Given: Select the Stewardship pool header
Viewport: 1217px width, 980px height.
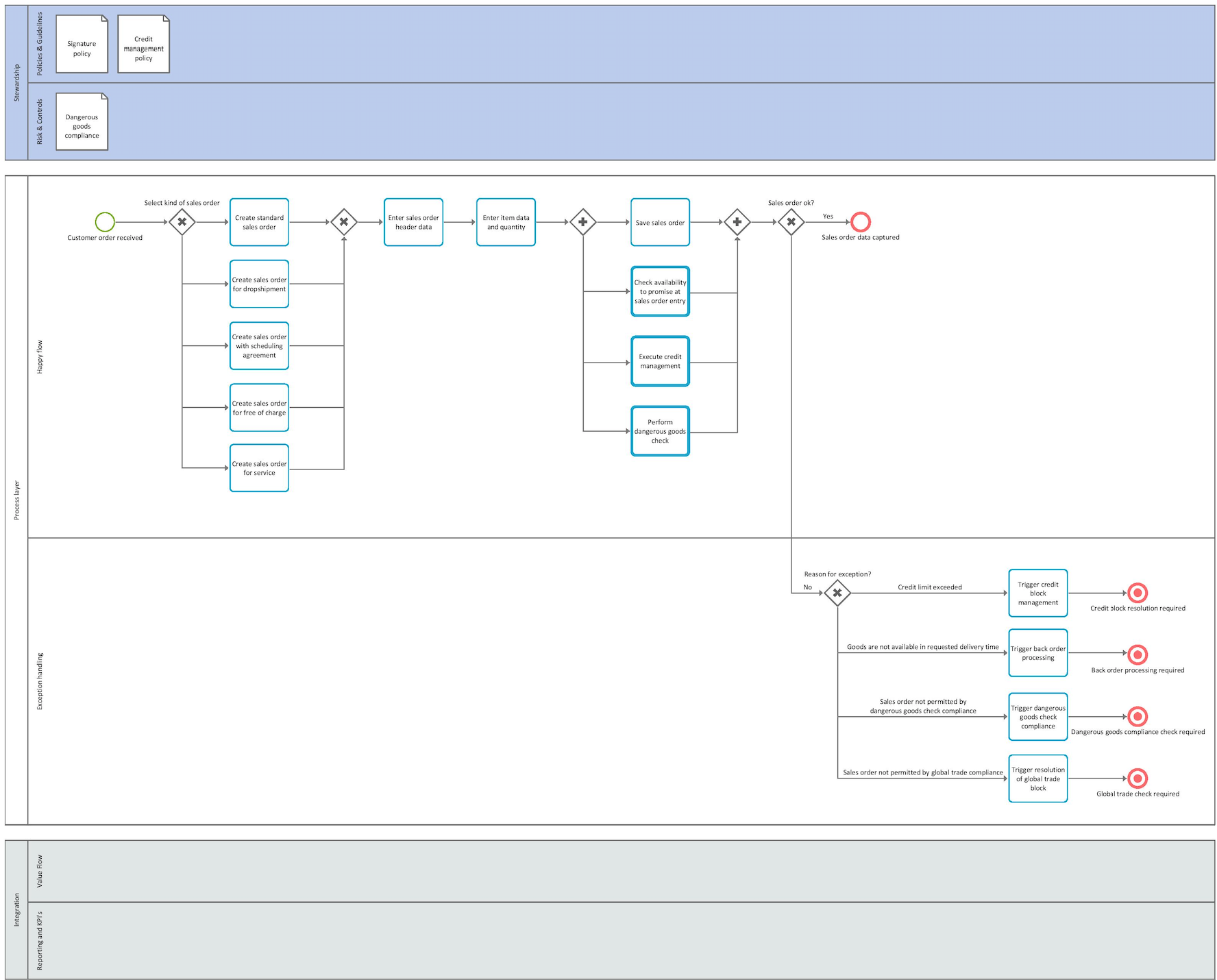Looking at the screenshot, I should tap(16, 83).
